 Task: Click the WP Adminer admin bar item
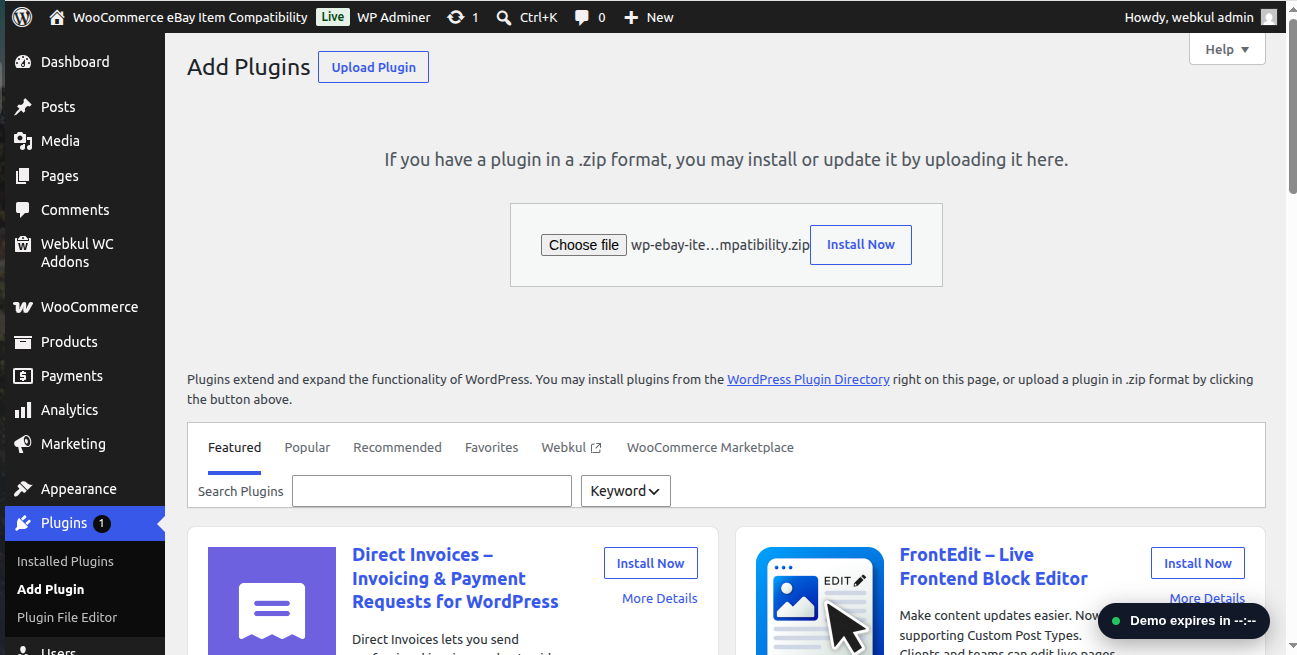[394, 17]
